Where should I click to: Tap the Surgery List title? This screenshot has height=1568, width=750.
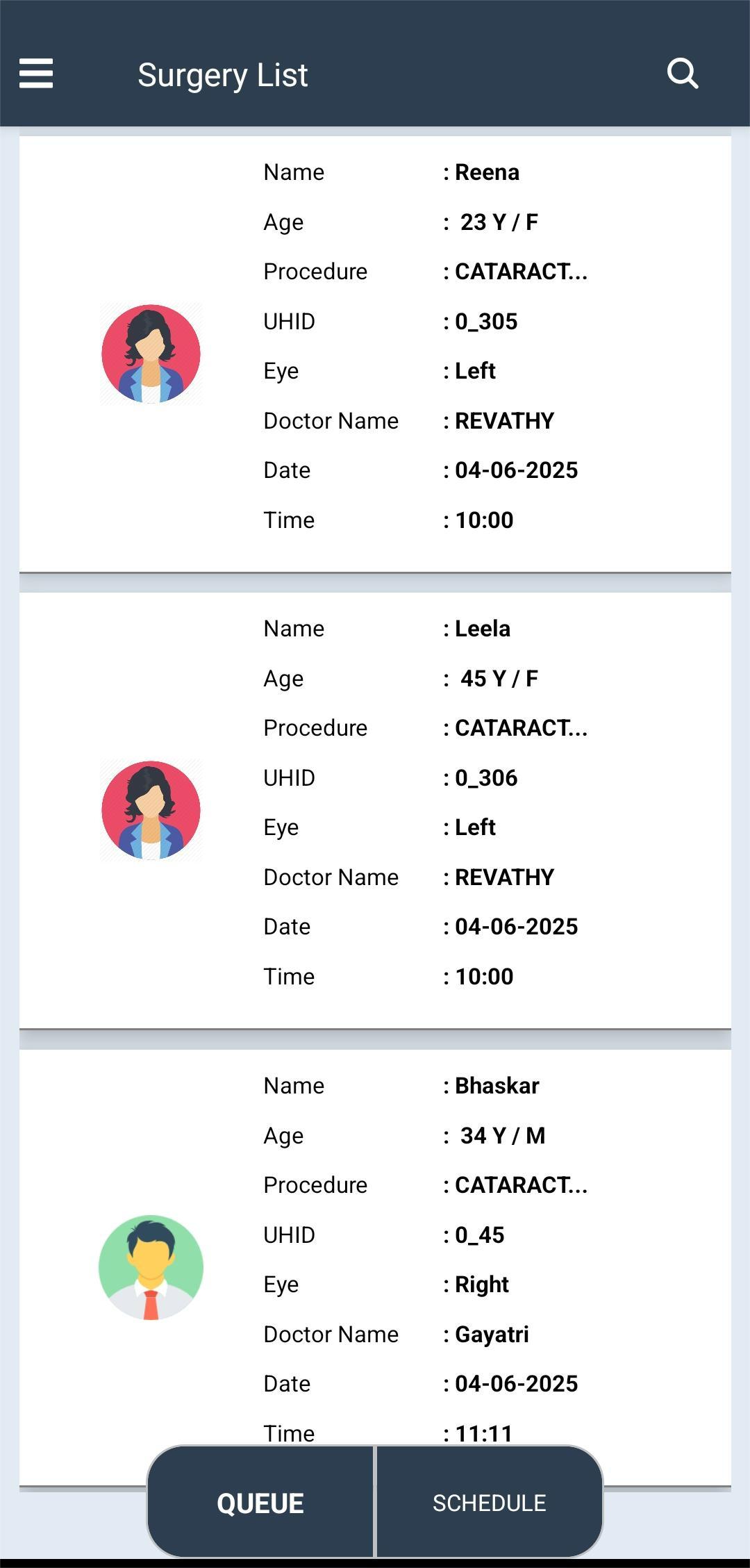pyautogui.click(x=222, y=75)
